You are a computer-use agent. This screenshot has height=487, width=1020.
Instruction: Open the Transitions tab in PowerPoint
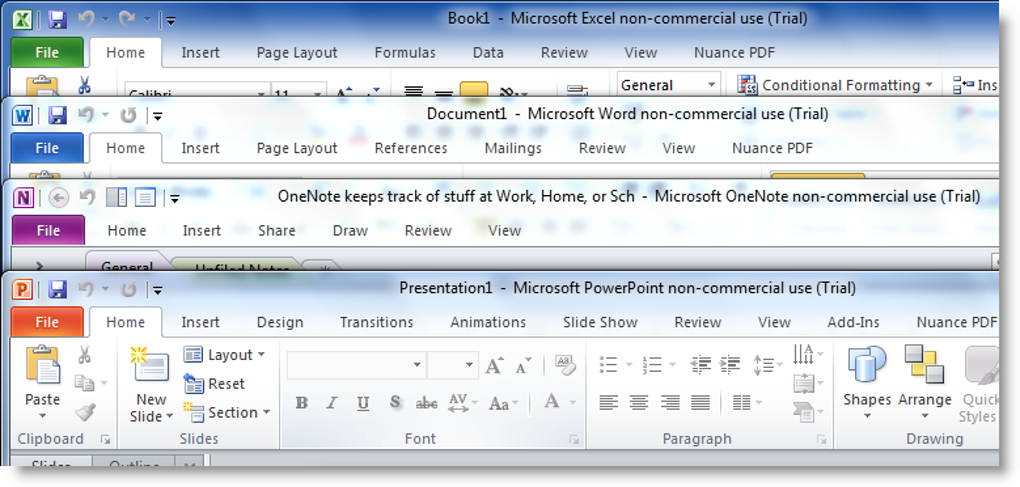tap(377, 322)
